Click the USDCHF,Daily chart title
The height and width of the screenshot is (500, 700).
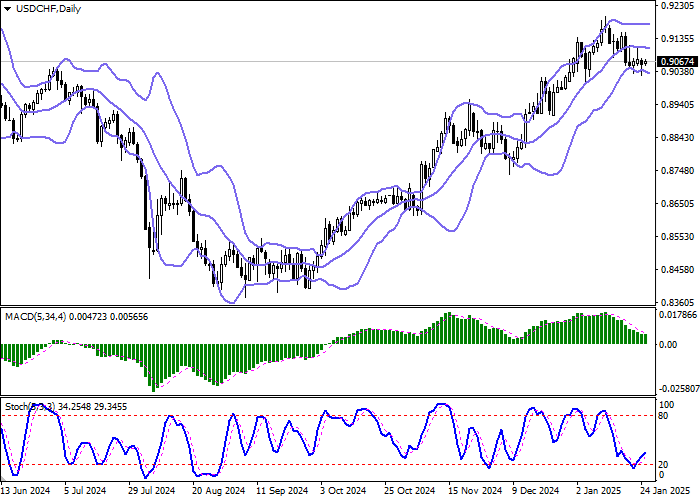[x=42, y=9]
